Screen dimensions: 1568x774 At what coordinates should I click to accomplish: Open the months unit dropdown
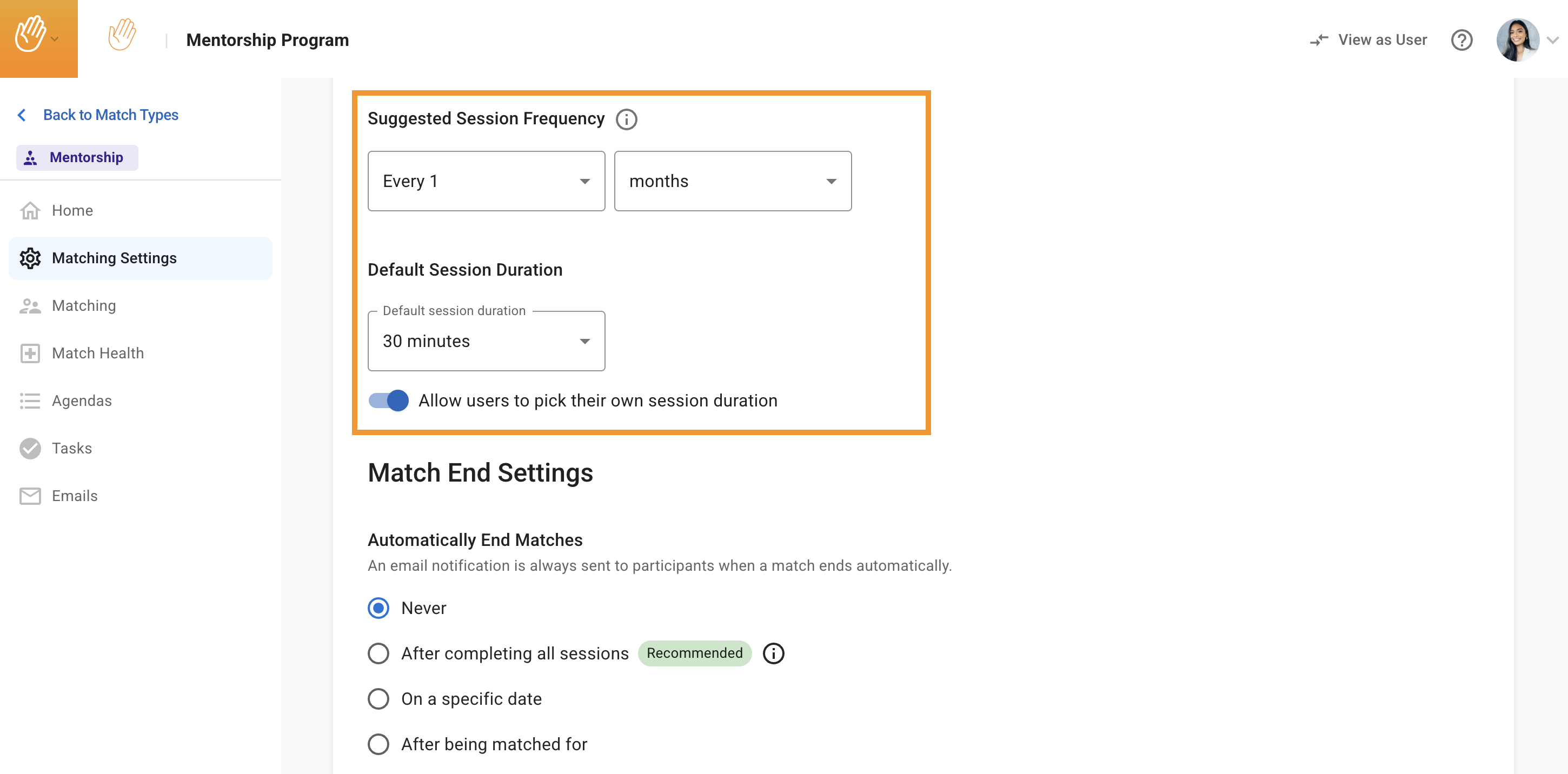(x=732, y=181)
